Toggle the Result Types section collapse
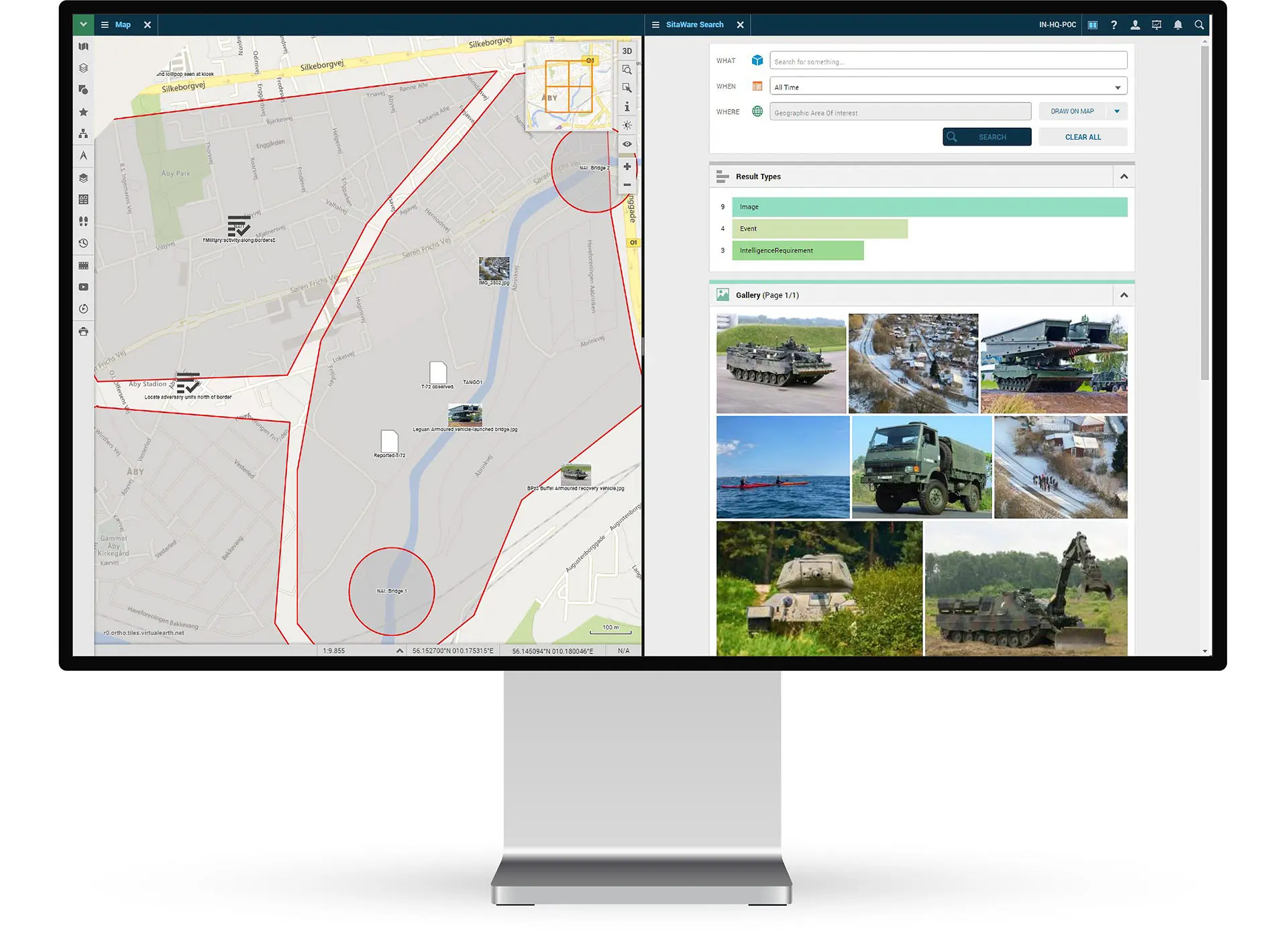The image size is (1288, 938). 1124,176
